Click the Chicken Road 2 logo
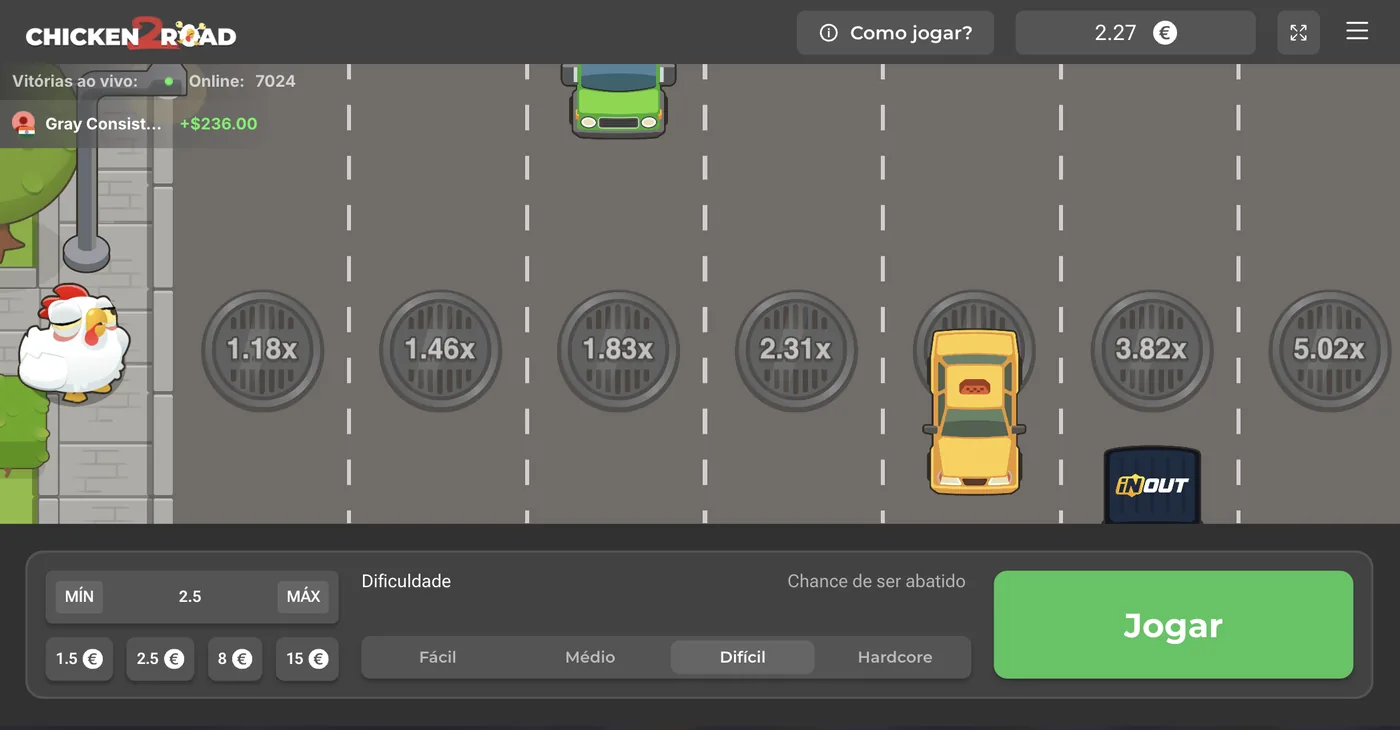Viewport: 1400px width, 730px height. (x=131, y=34)
